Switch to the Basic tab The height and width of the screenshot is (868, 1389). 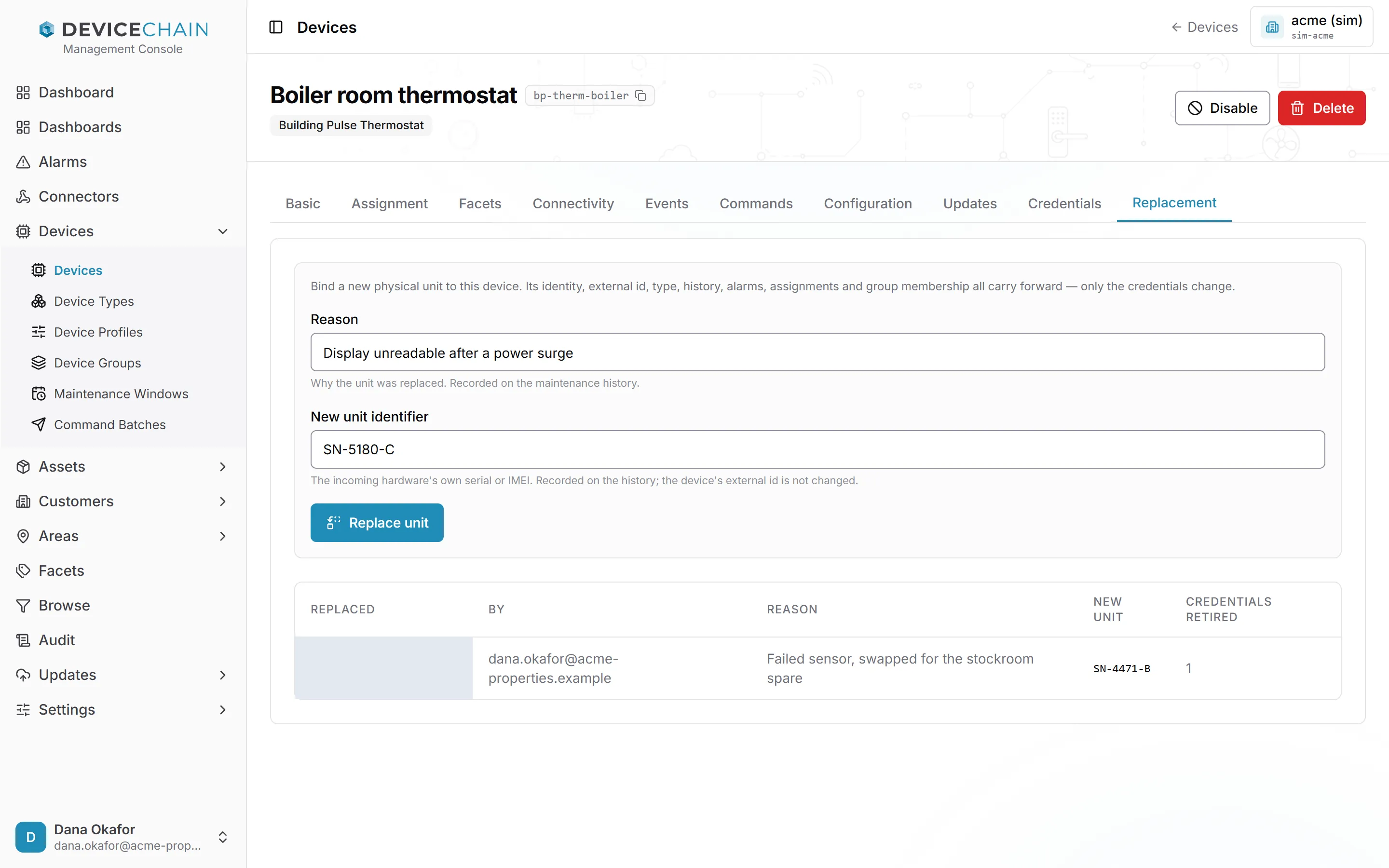point(302,203)
